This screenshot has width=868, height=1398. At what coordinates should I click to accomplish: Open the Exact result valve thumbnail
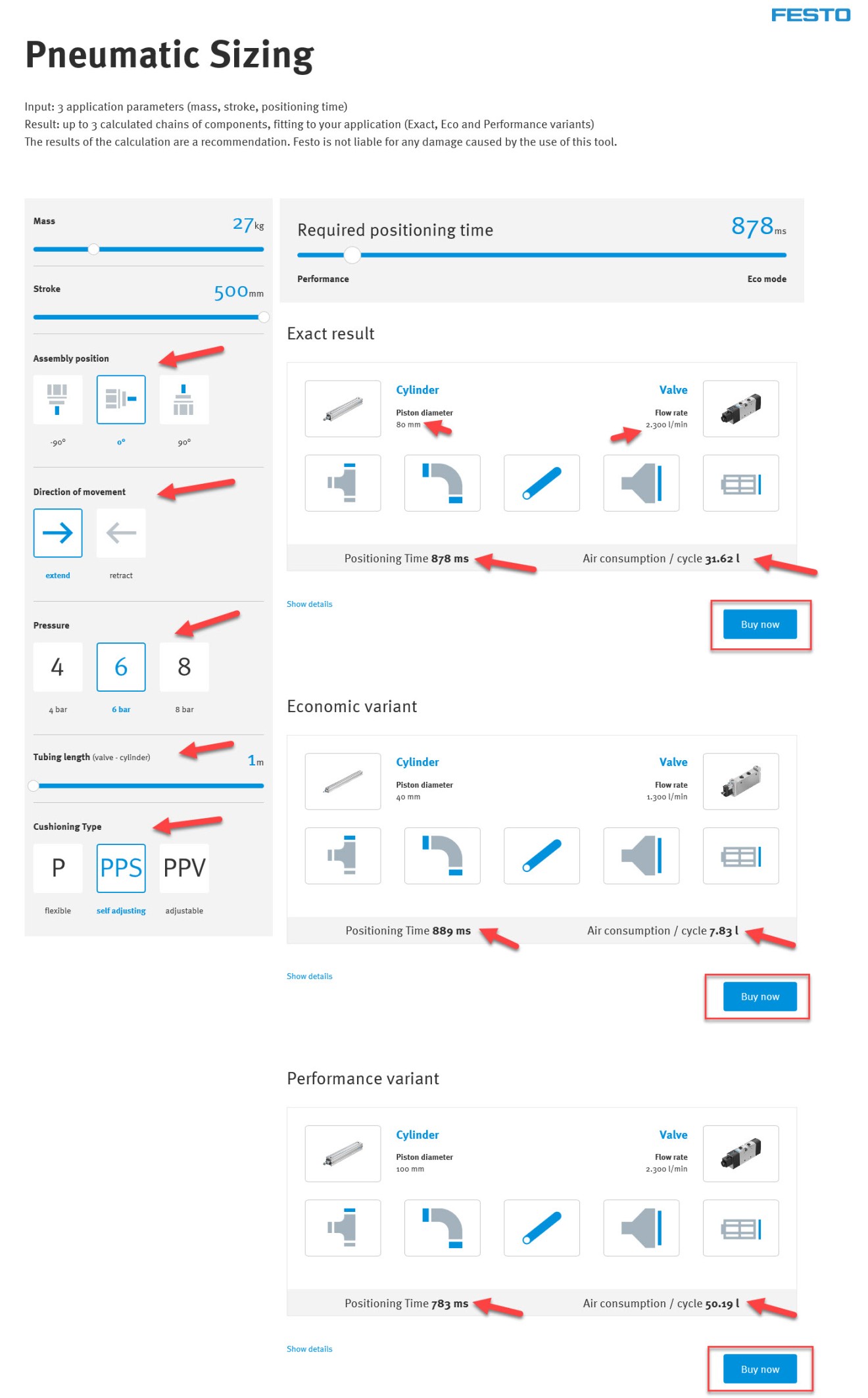[741, 408]
